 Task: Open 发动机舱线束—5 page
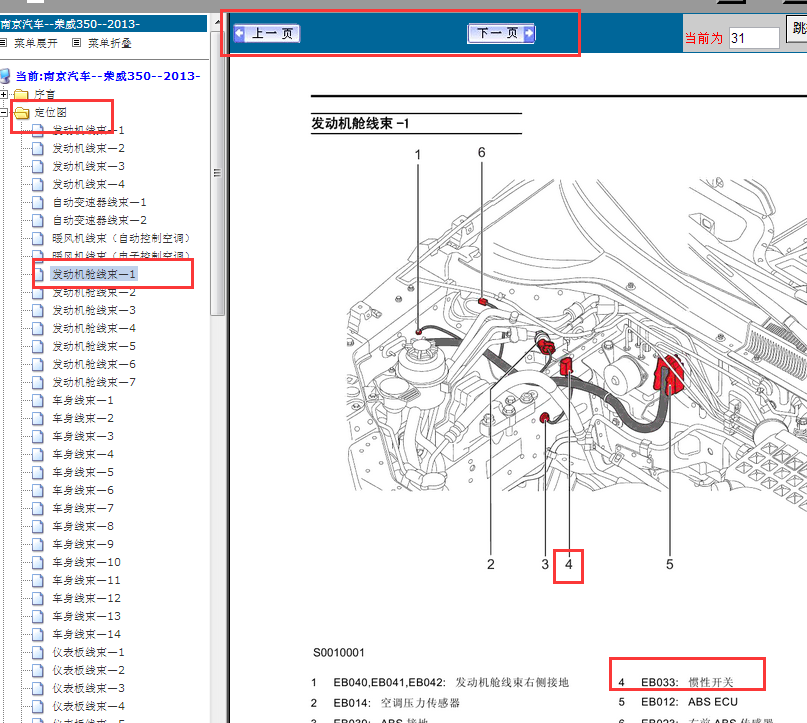point(94,346)
